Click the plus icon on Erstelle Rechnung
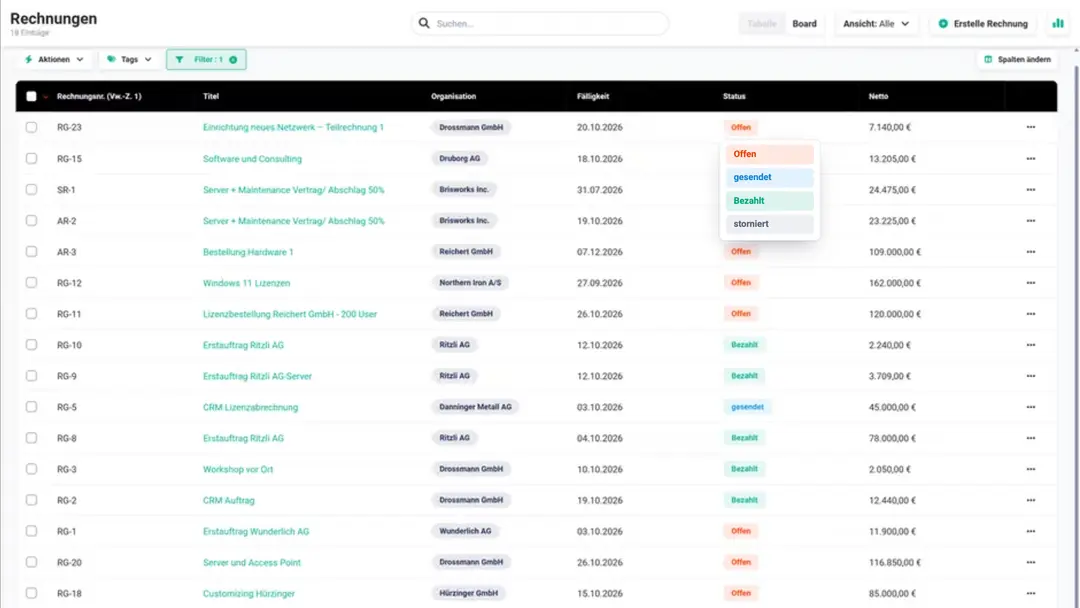 click(x=943, y=23)
